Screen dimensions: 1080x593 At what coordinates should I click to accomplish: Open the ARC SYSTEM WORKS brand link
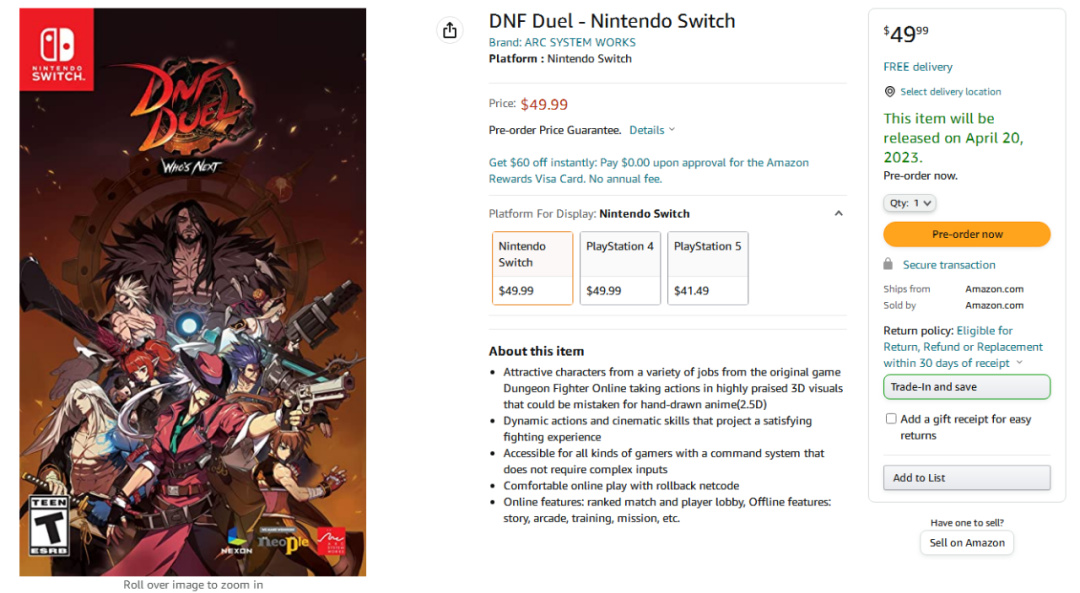pos(562,42)
